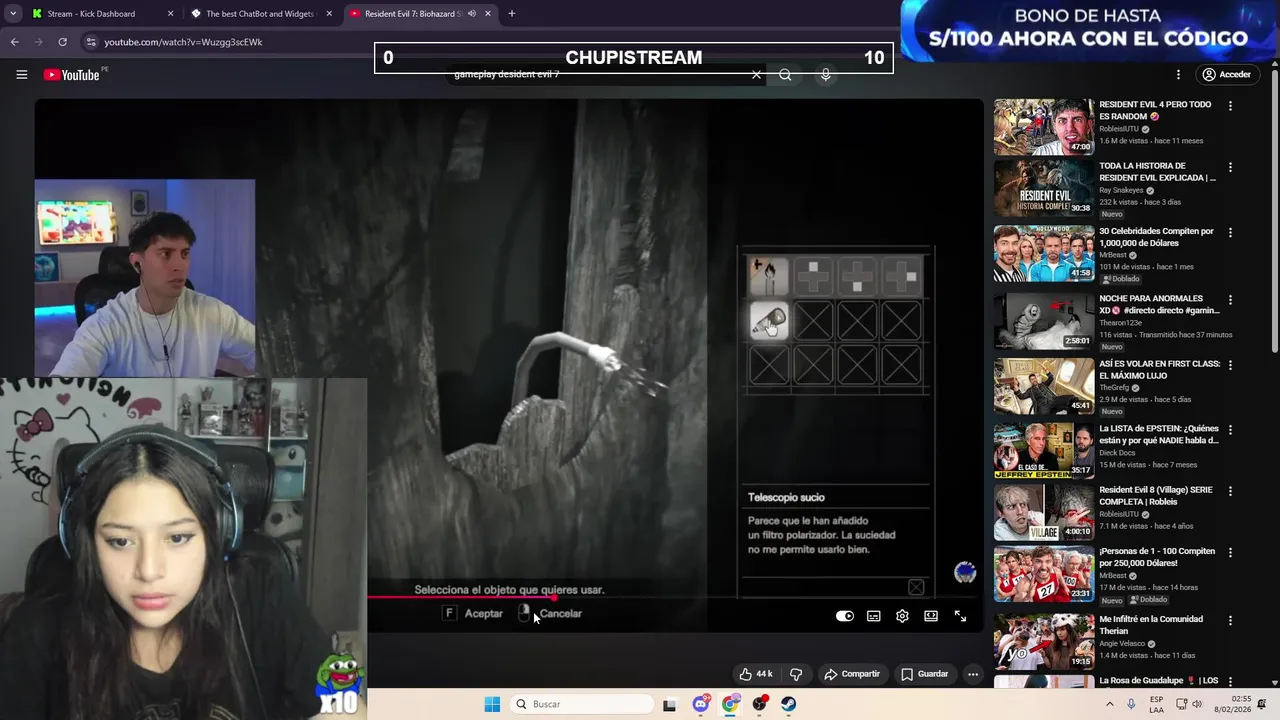Open the notification bell in system tray
The image size is (1280, 720).
[x=1262, y=704]
